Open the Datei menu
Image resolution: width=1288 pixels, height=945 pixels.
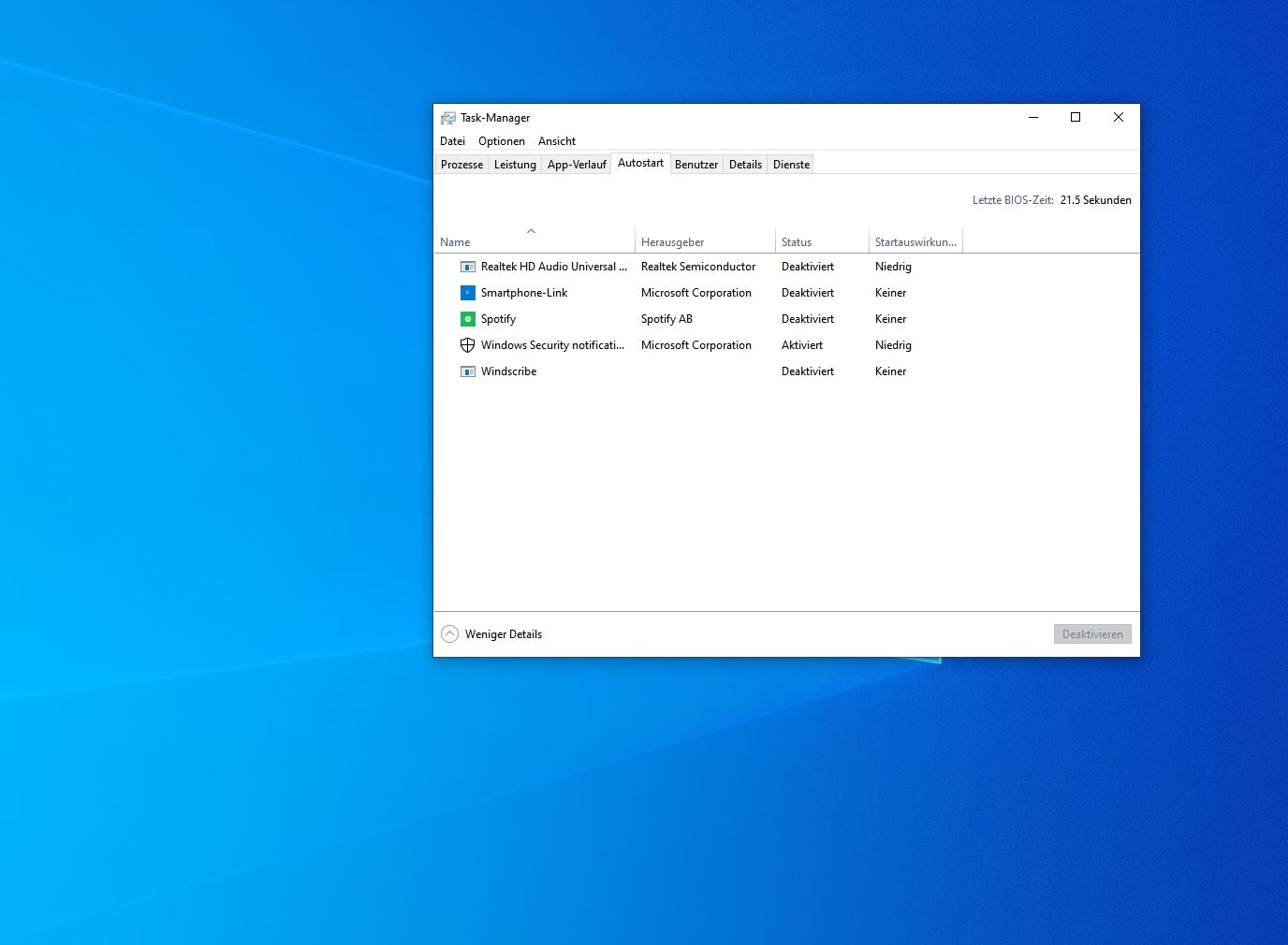click(x=453, y=141)
